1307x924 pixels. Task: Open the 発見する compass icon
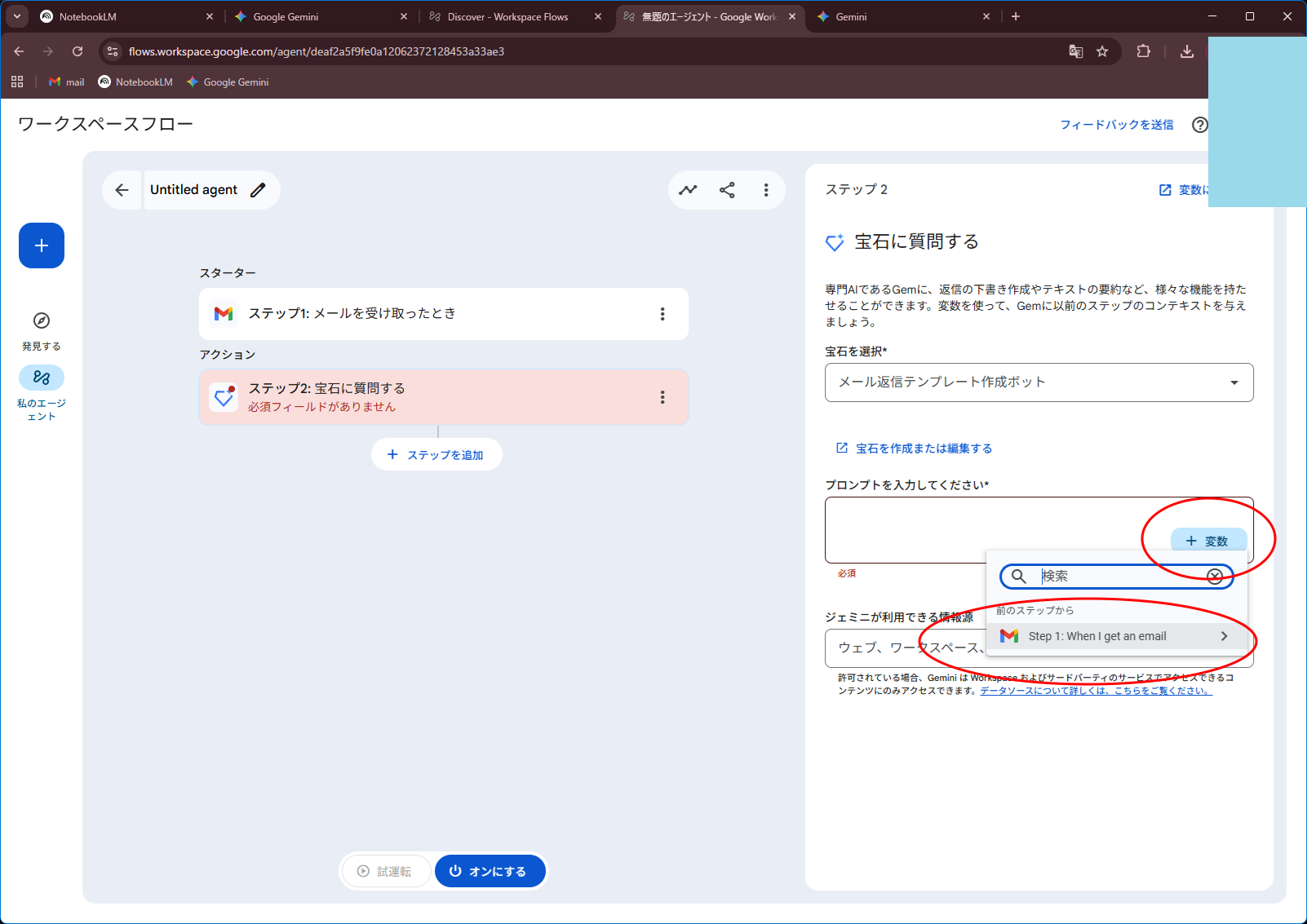tap(42, 321)
